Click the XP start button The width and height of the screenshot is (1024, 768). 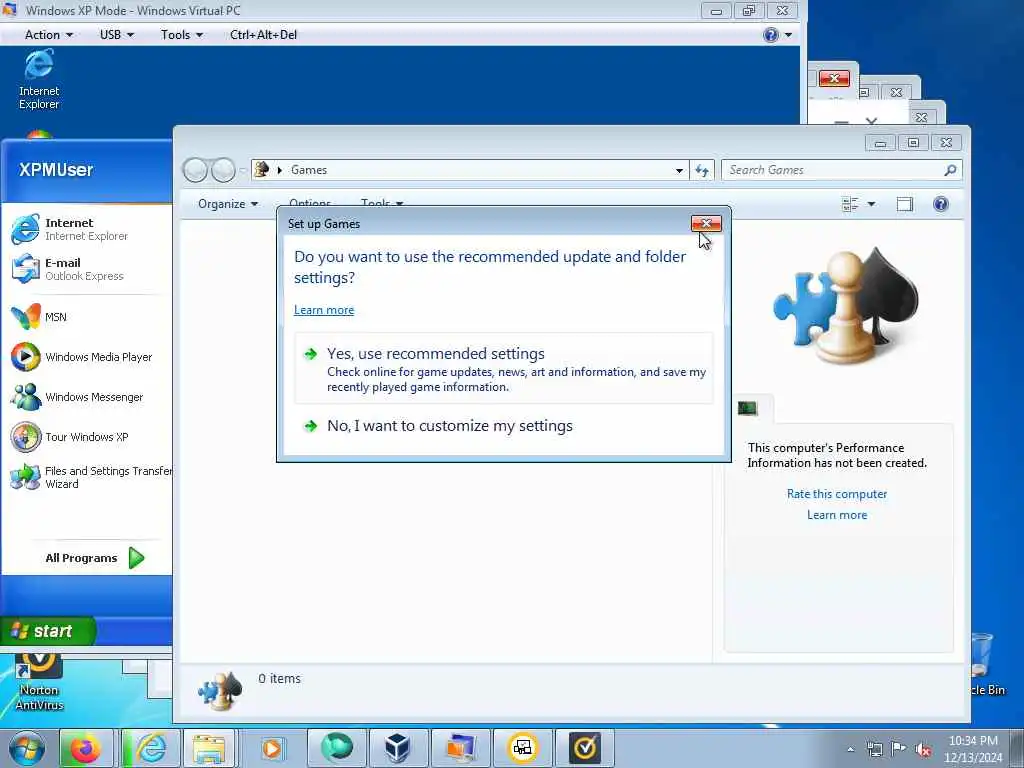pyautogui.click(x=47, y=631)
